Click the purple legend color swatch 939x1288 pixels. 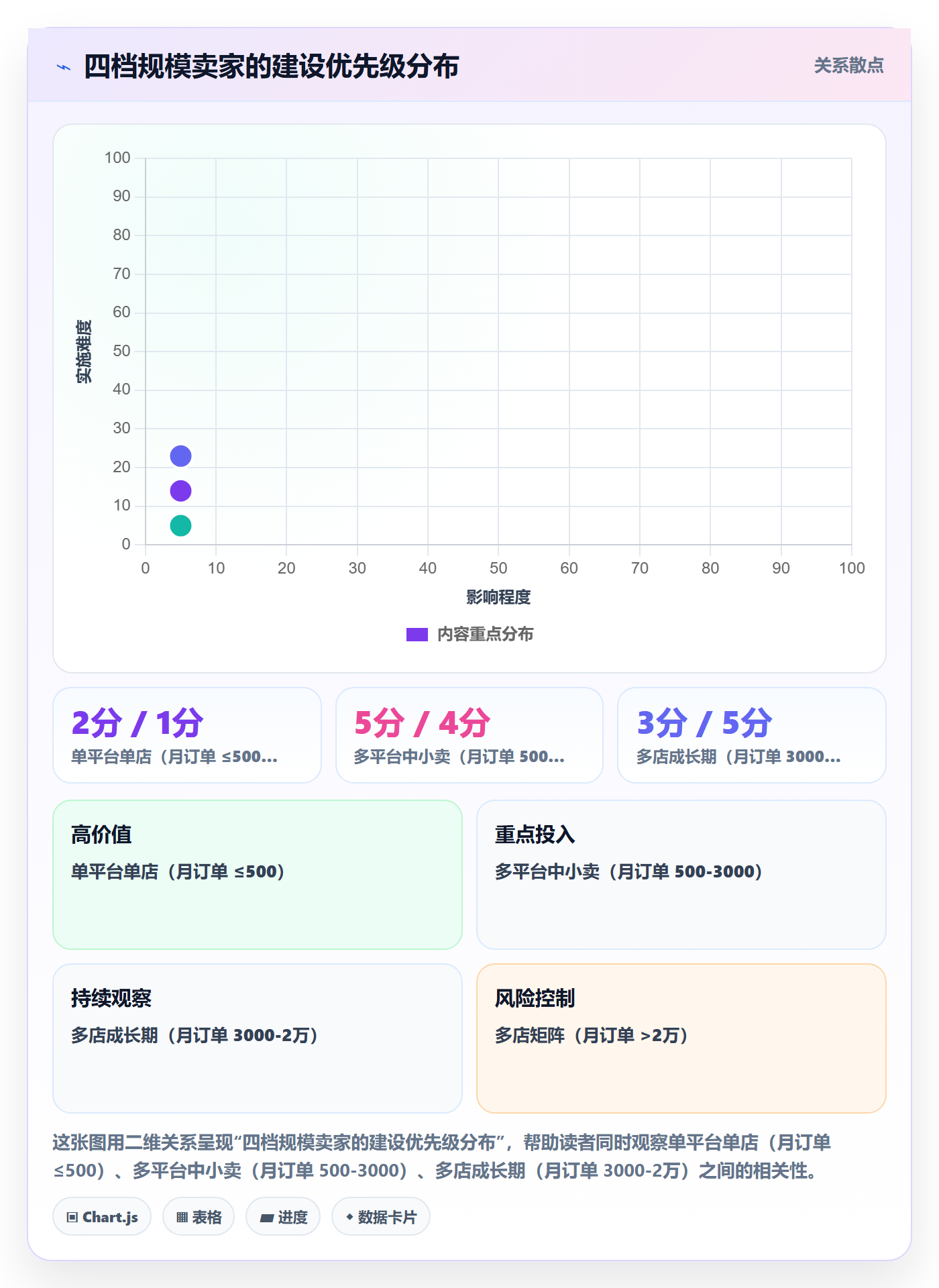[x=417, y=635]
